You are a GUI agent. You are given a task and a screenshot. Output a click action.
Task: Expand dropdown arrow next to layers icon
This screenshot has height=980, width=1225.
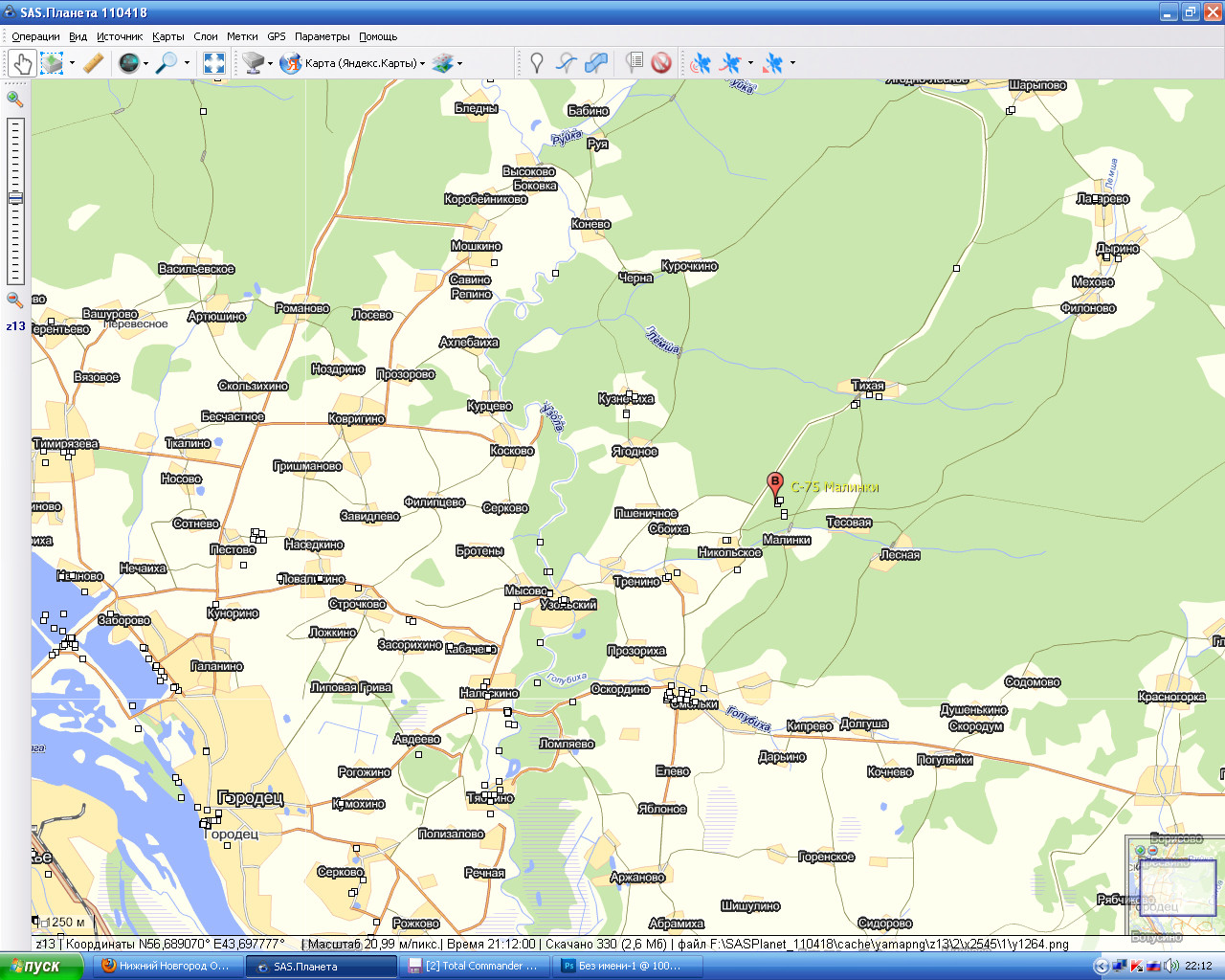click(459, 64)
